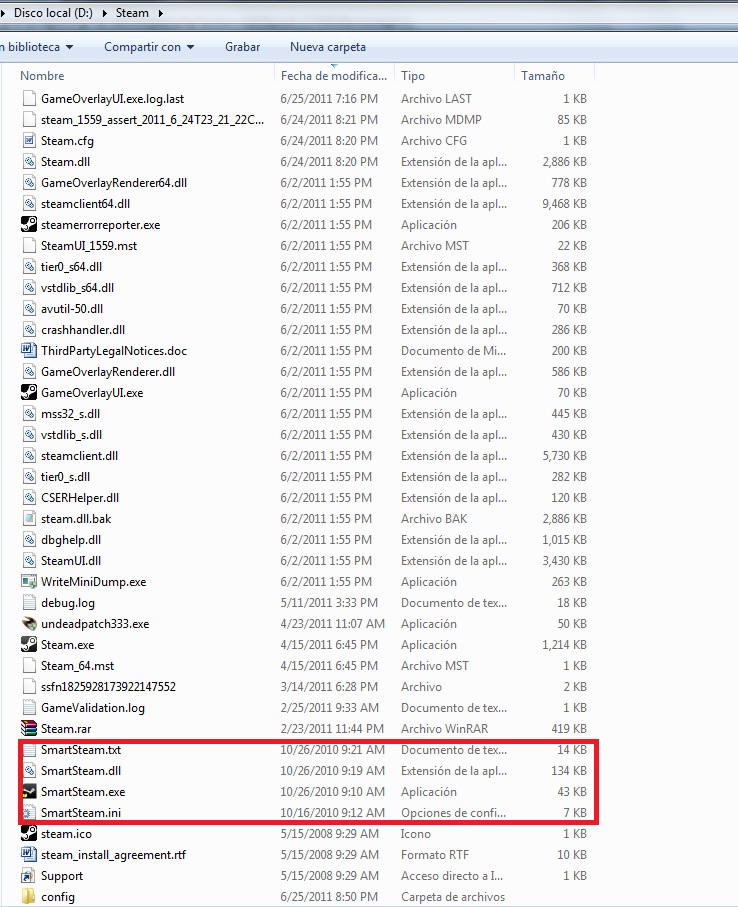Click the Acceso directo type cell
738x907 pixels.
tap(452, 876)
